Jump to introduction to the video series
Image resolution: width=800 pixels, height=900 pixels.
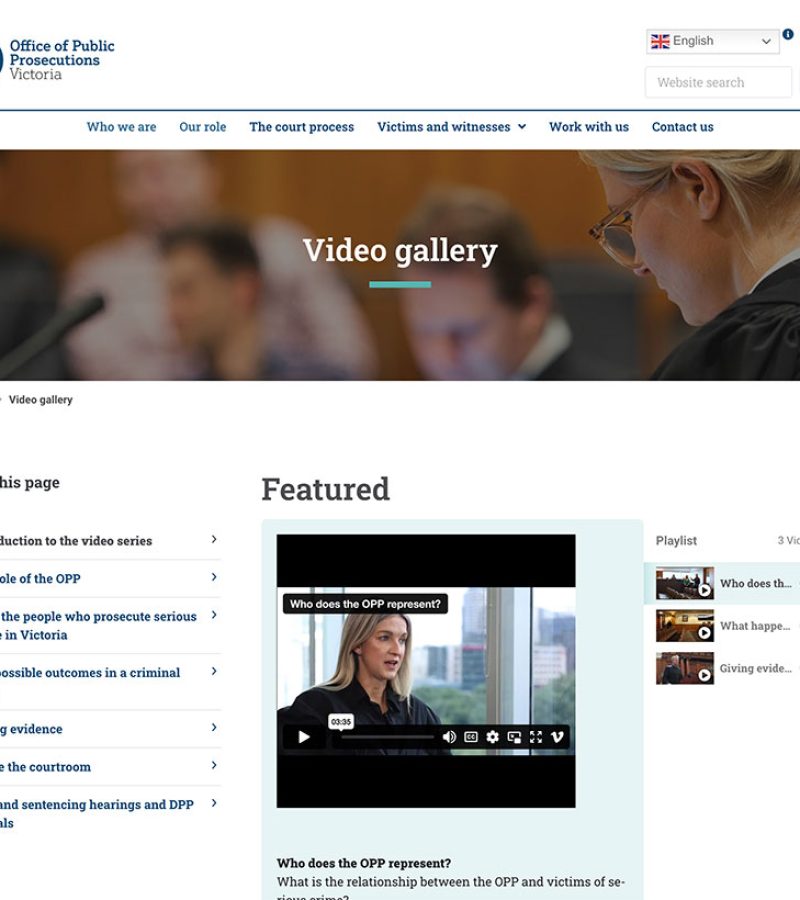coord(76,541)
